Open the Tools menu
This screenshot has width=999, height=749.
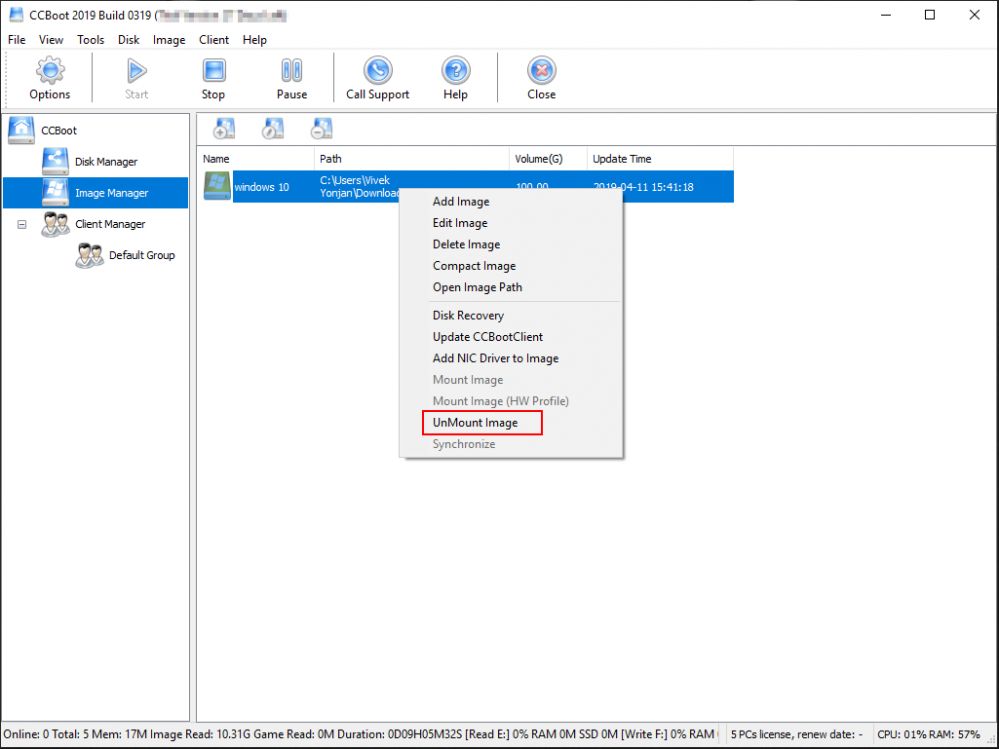coord(90,39)
